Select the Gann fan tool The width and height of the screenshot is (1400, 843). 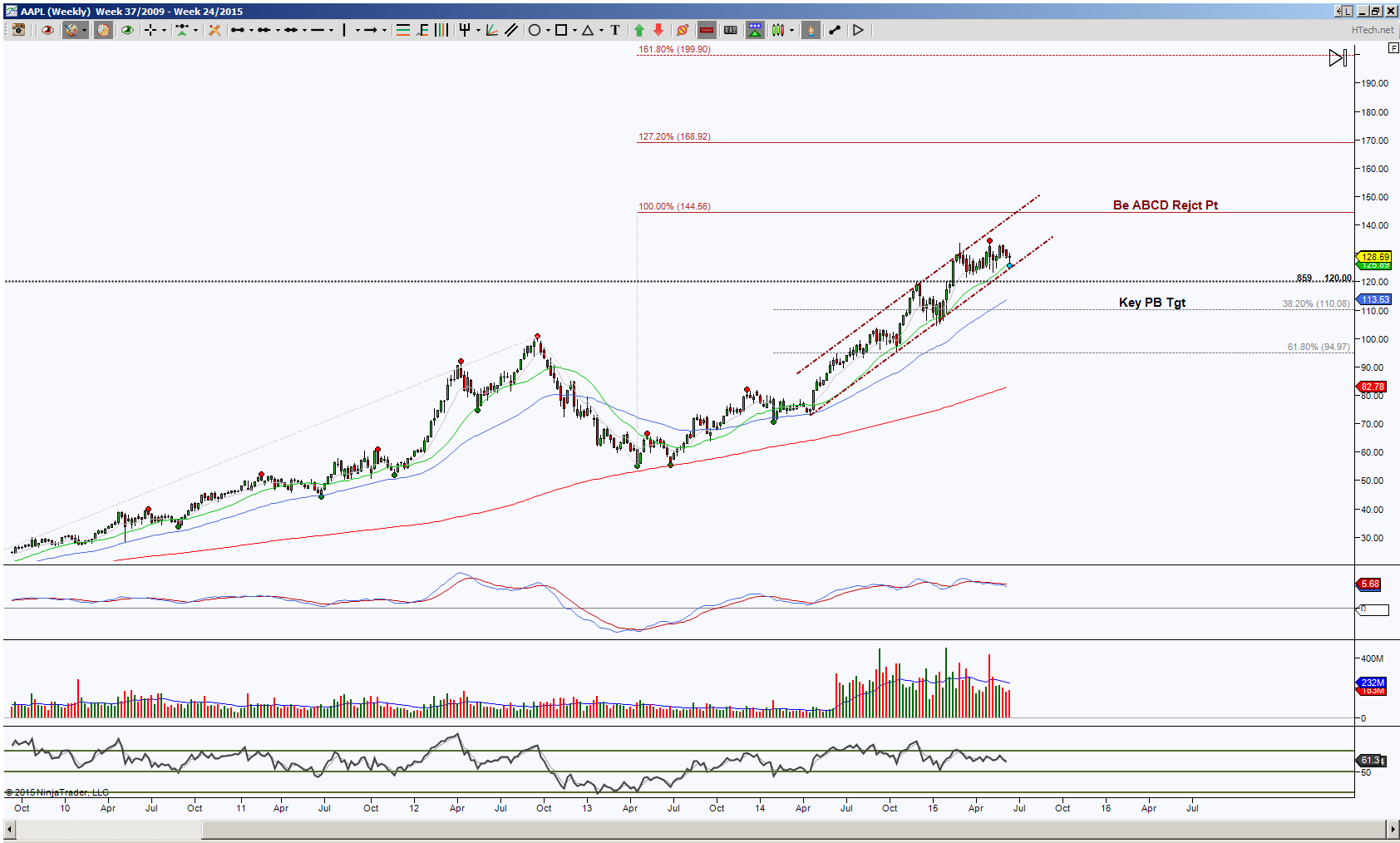click(x=492, y=30)
